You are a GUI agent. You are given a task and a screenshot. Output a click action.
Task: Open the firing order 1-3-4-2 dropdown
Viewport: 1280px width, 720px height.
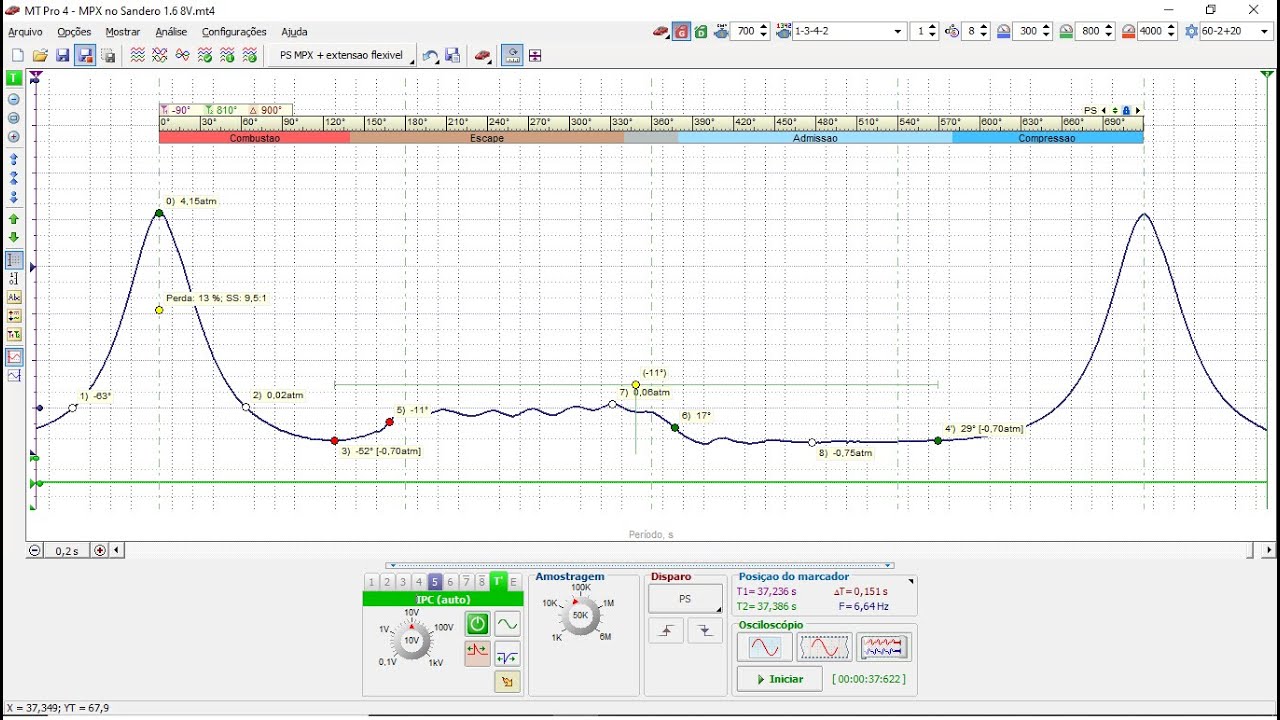tap(898, 32)
